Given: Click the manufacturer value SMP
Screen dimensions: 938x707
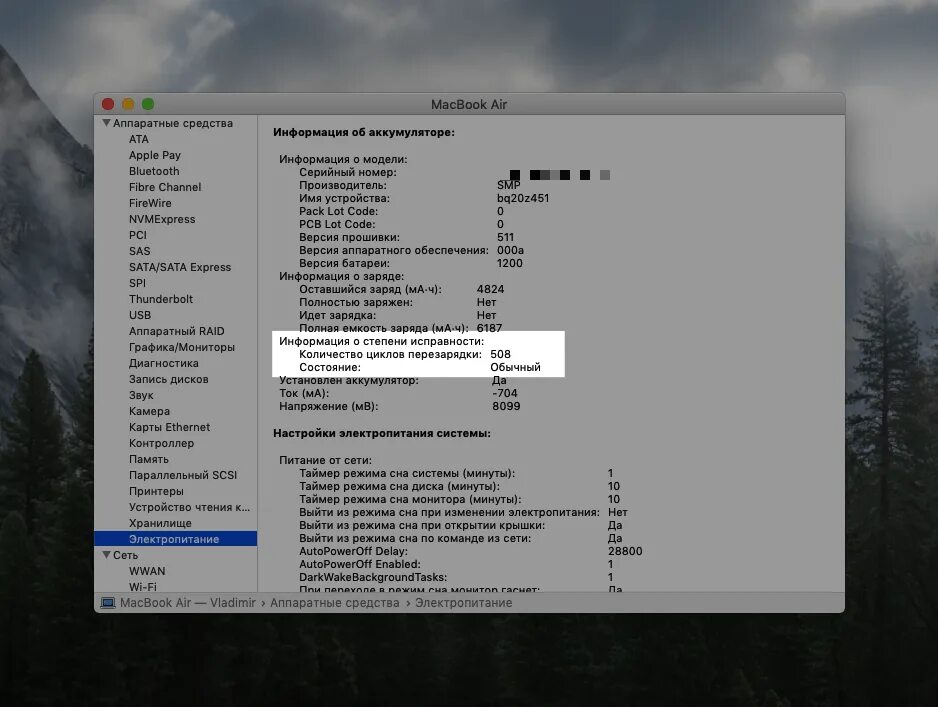Looking at the screenshot, I should click(508, 185).
